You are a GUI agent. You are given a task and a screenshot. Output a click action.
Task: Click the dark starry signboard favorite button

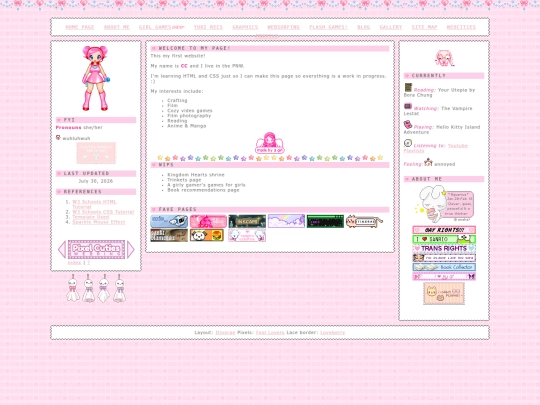click(x=247, y=221)
